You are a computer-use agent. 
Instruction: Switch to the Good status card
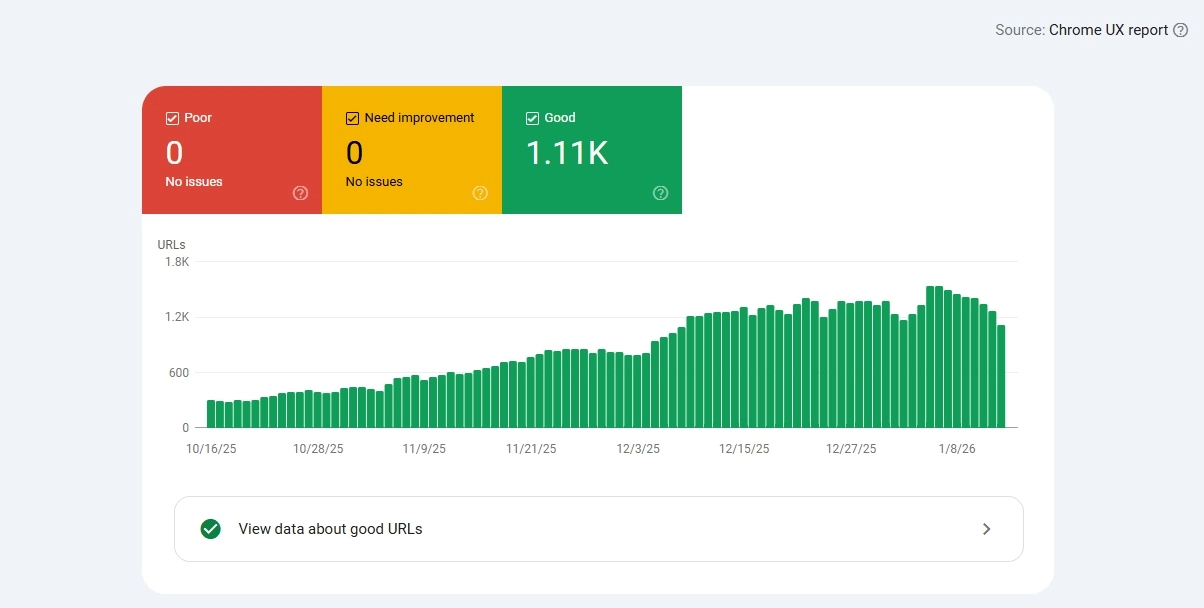tap(591, 150)
